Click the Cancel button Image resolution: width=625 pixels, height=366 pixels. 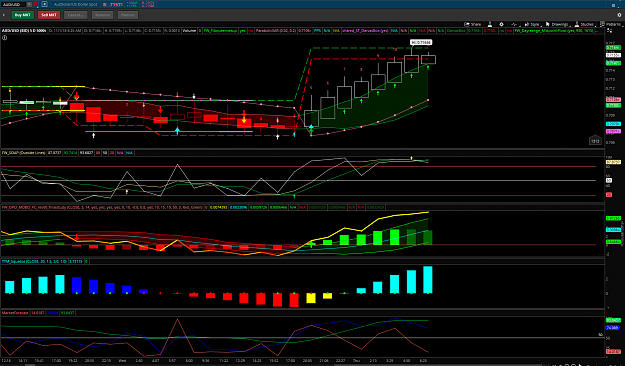[75, 15]
